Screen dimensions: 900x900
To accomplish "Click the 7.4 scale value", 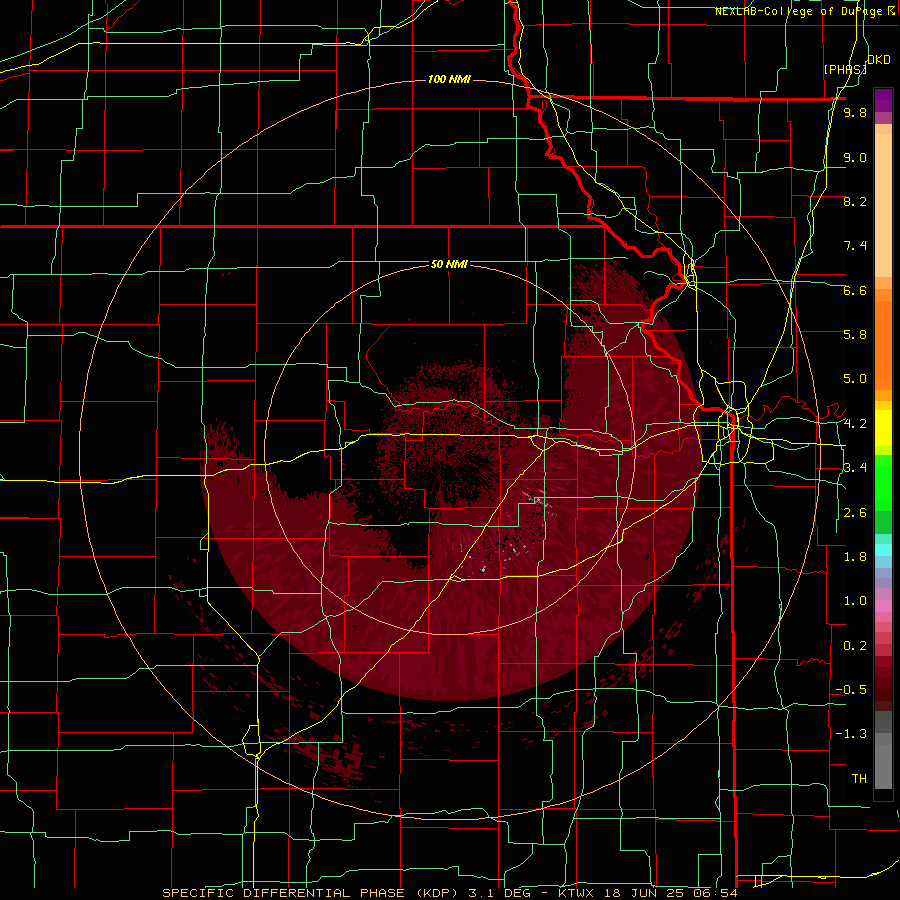I will pyautogui.click(x=855, y=246).
